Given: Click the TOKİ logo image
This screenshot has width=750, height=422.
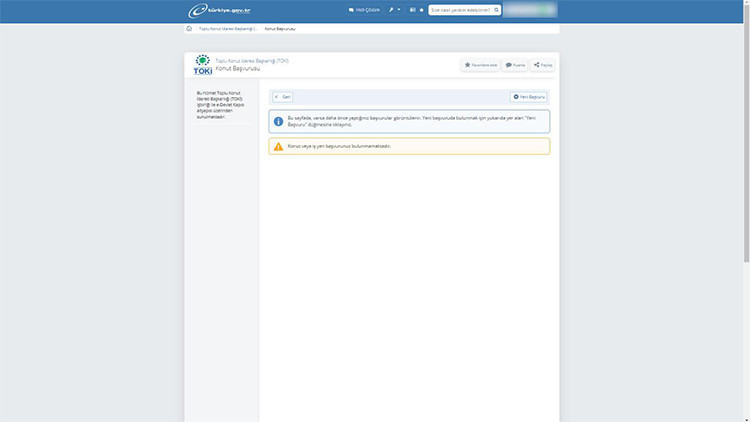Looking at the screenshot, I should pyautogui.click(x=202, y=65).
